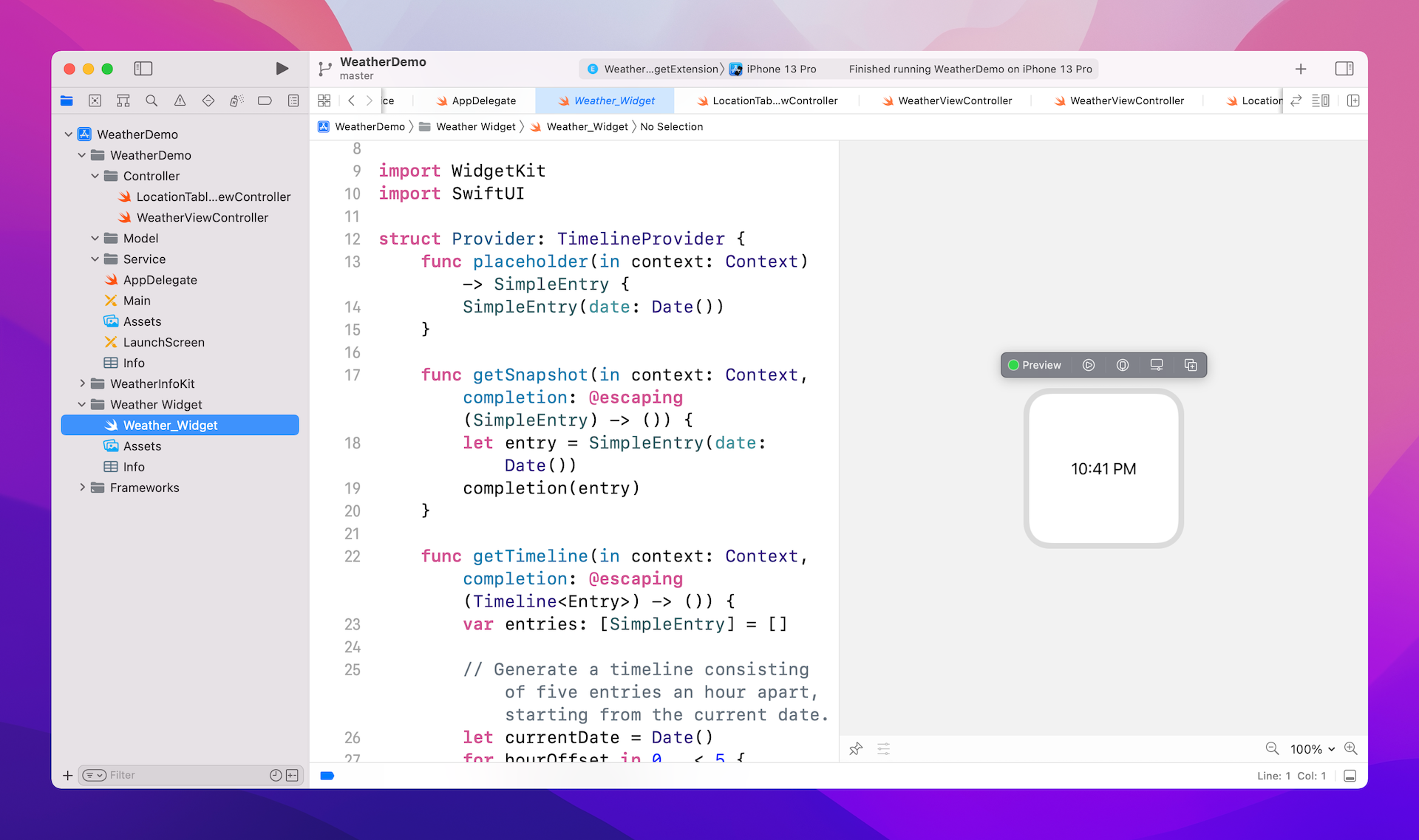Click live preview play icon in canvas
The width and height of the screenshot is (1419, 840).
tap(1088, 365)
